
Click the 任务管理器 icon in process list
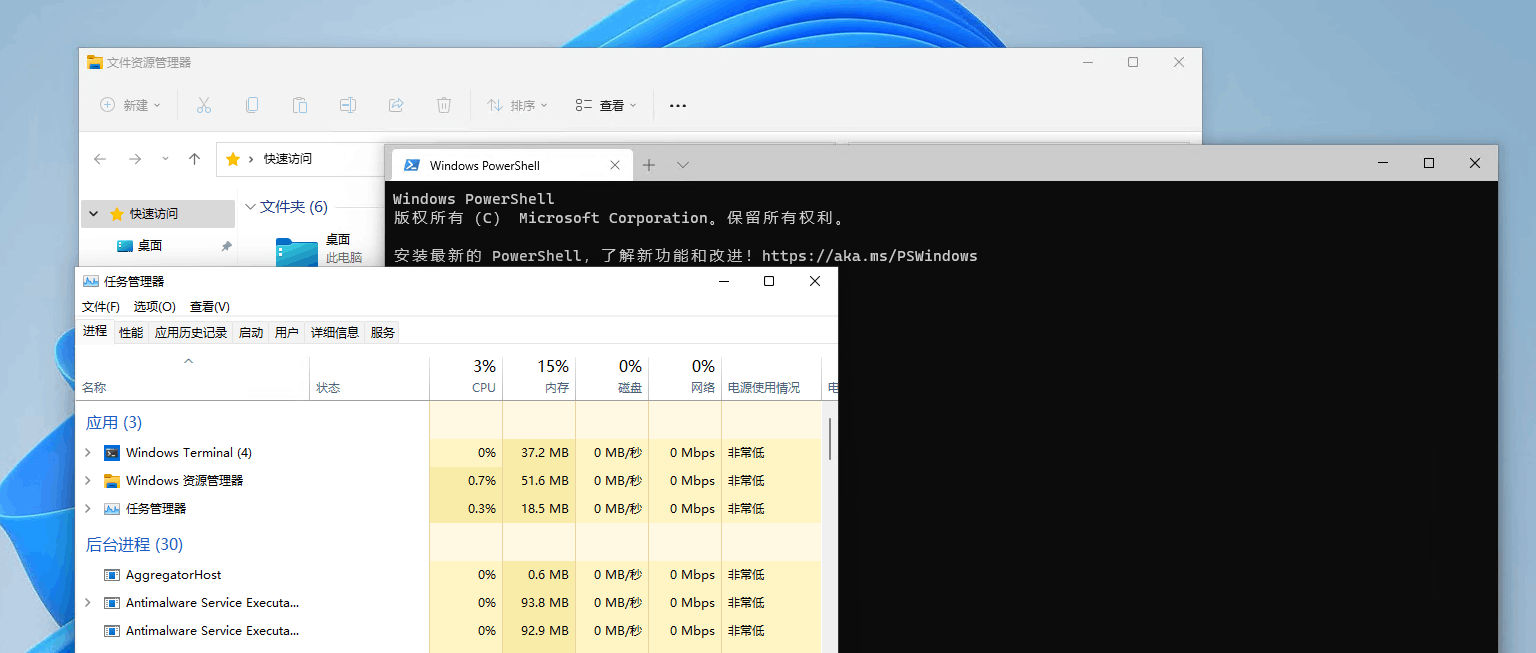pyautogui.click(x=112, y=509)
